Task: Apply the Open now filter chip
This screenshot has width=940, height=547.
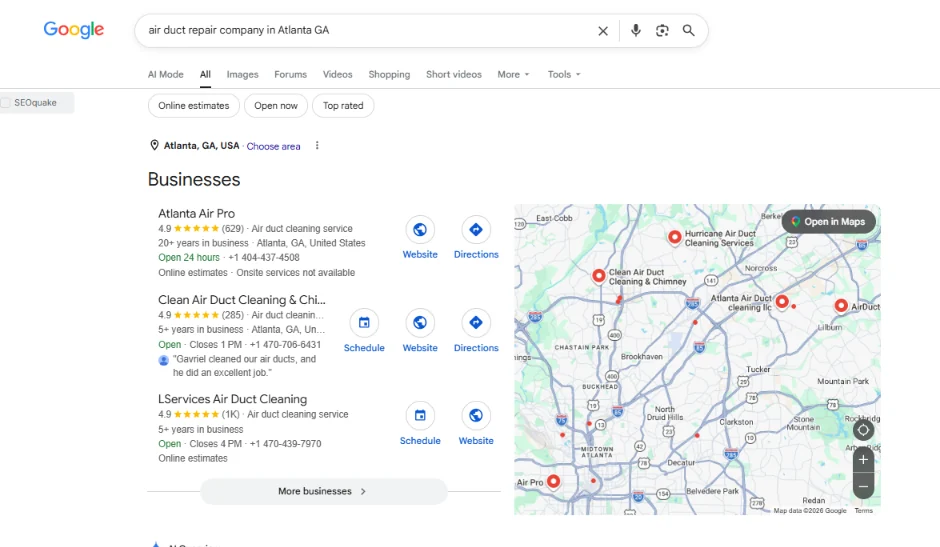Action: click(276, 106)
